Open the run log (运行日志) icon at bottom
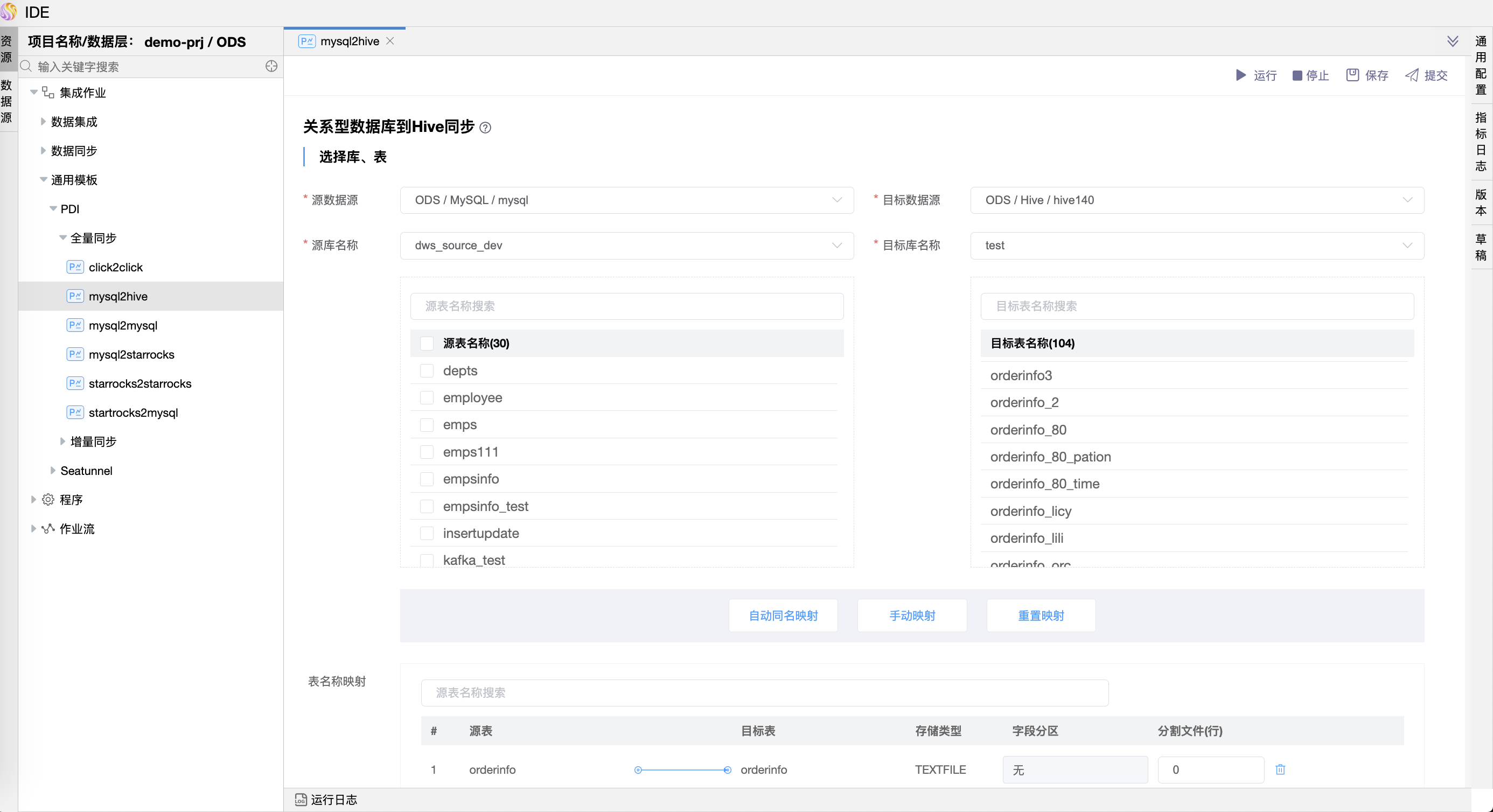 301,800
